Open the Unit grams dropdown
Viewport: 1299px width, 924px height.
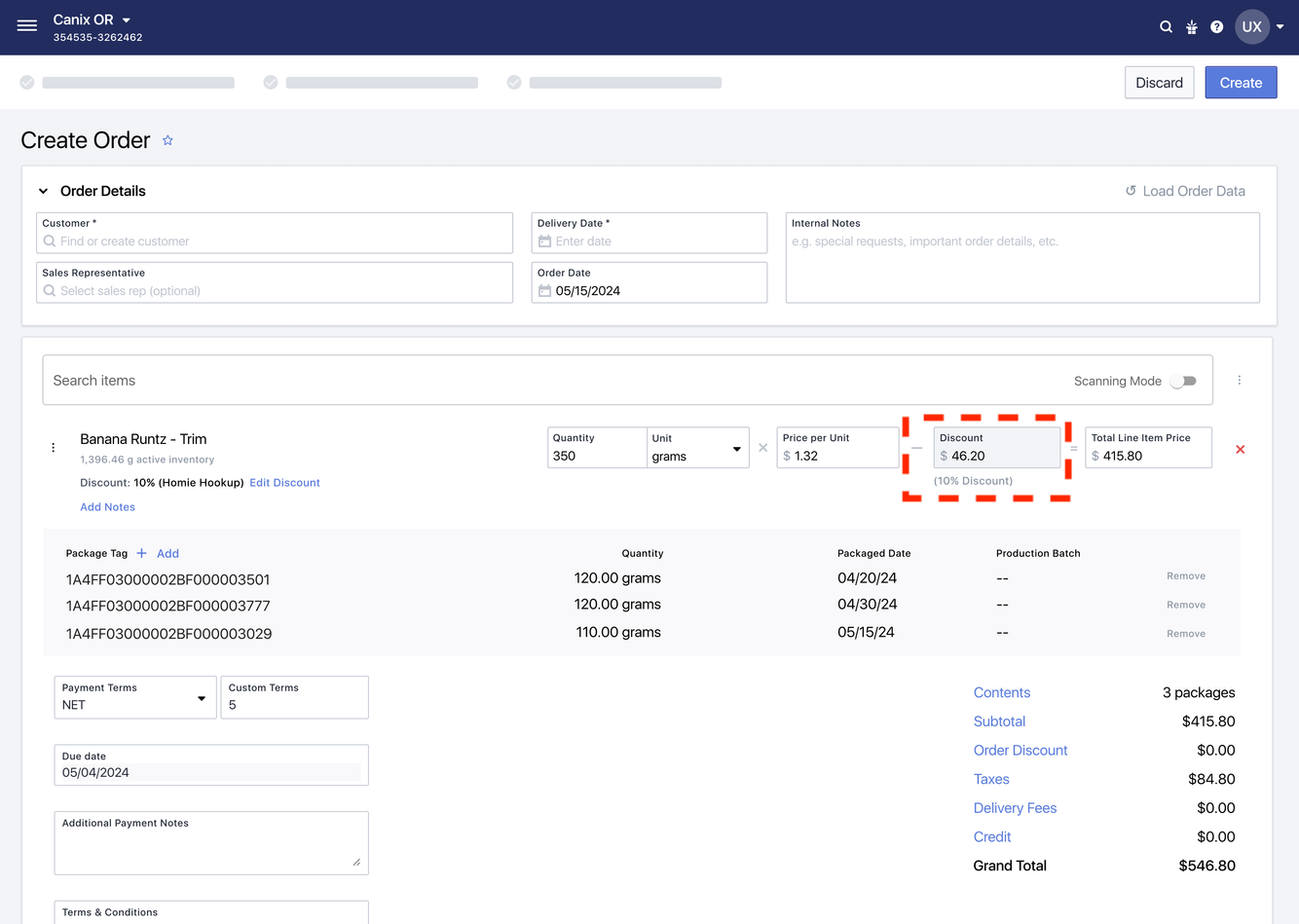pos(697,448)
